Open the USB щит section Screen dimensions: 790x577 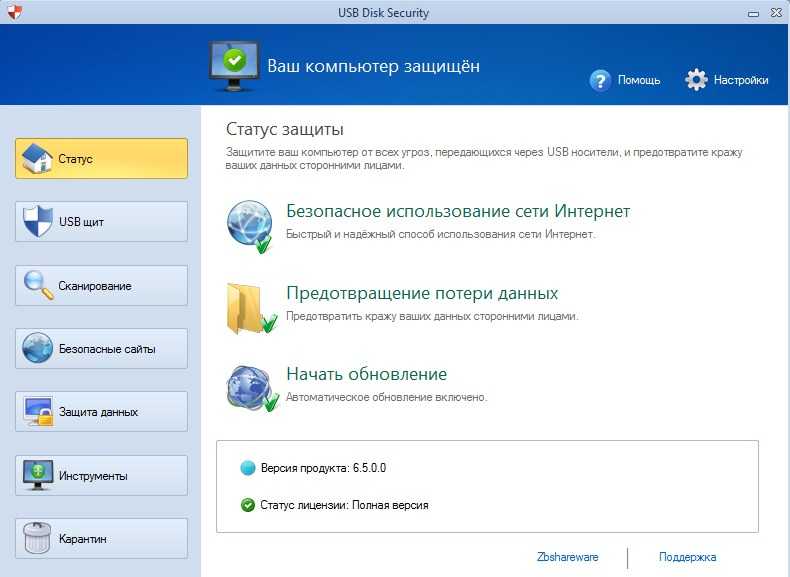pyautogui.click(x=101, y=222)
